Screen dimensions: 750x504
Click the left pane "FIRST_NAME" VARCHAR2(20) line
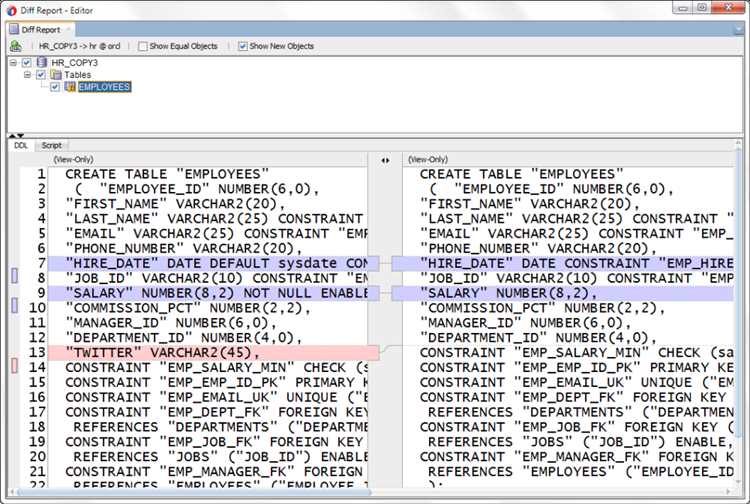[x=175, y=204]
